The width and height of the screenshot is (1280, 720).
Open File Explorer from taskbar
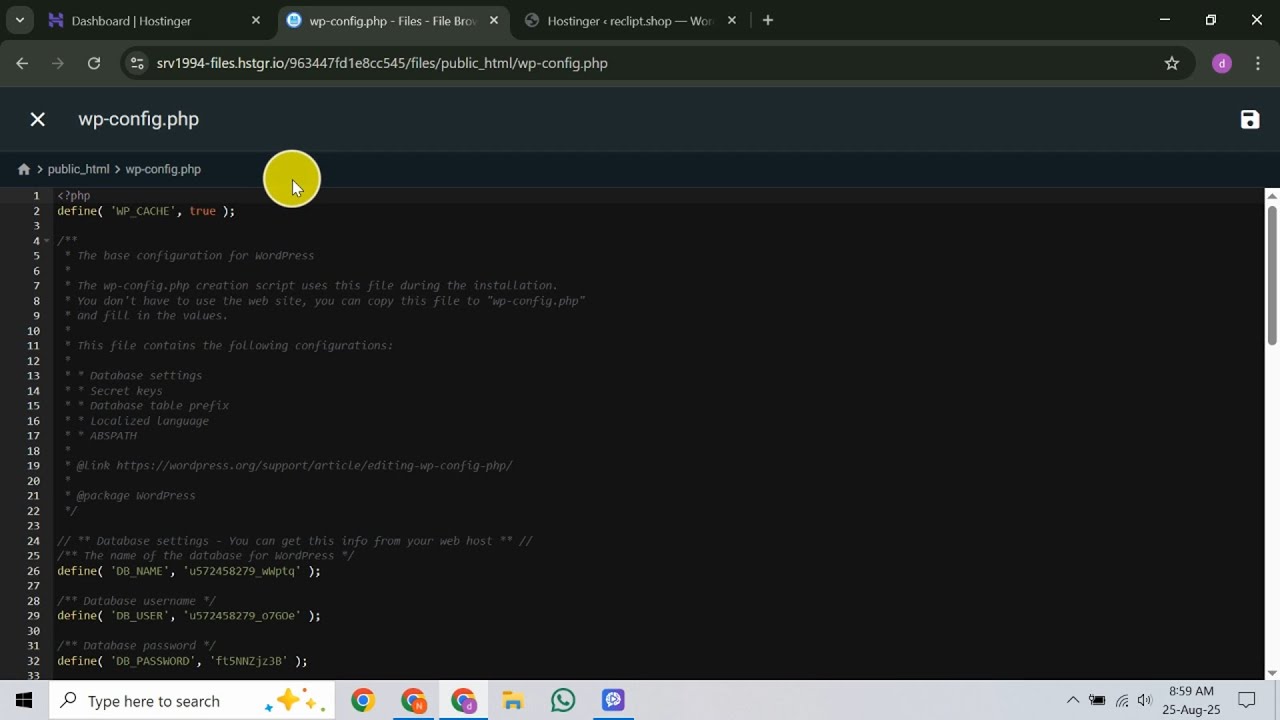point(513,701)
